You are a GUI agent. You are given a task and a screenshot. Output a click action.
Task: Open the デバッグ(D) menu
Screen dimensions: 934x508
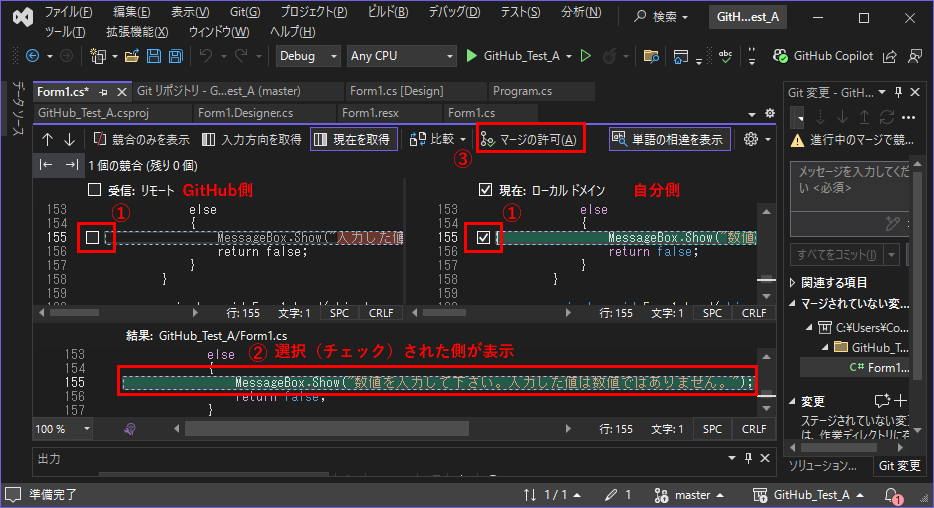(x=454, y=12)
